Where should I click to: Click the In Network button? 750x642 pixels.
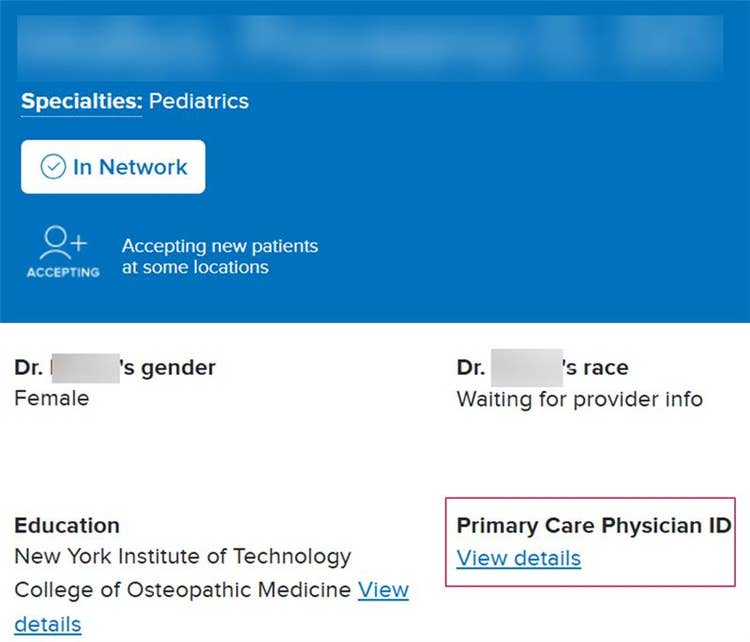click(x=113, y=167)
